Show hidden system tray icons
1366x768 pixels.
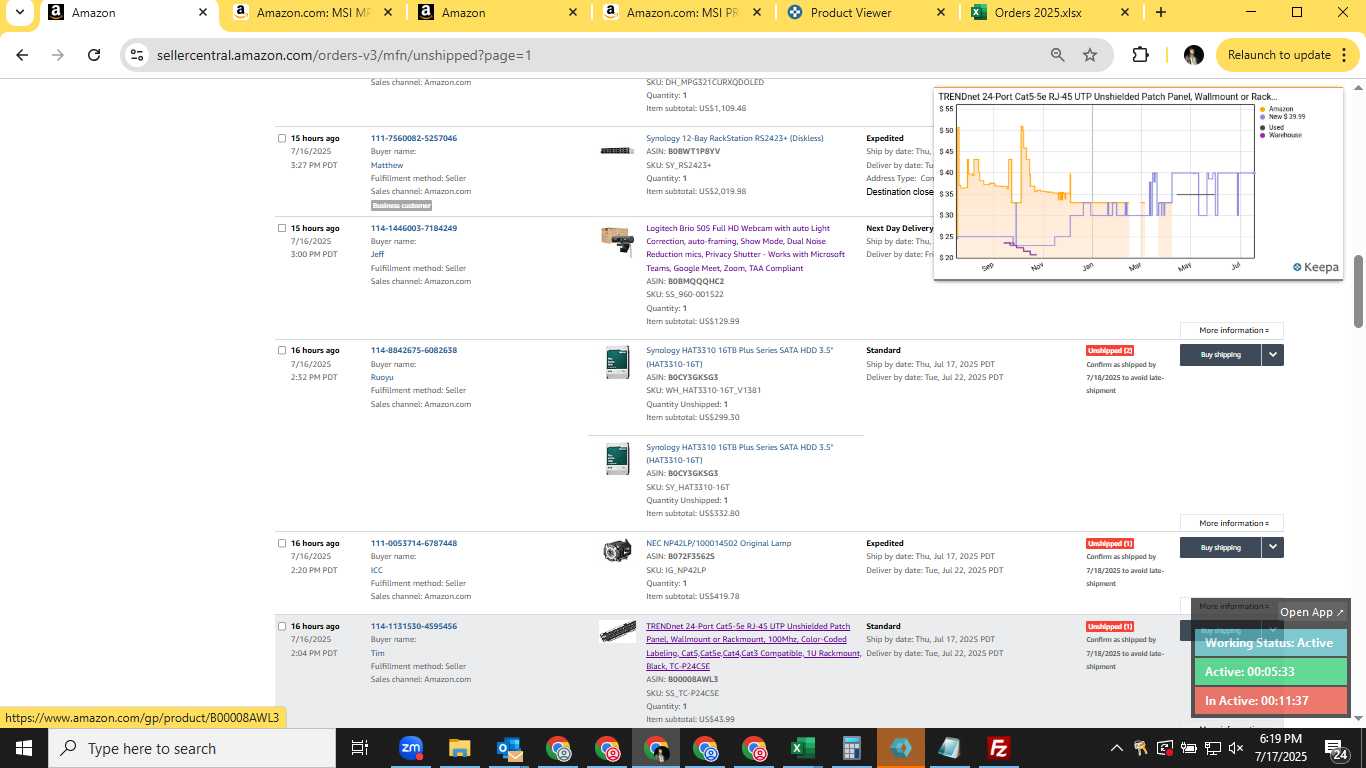(1116, 748)
